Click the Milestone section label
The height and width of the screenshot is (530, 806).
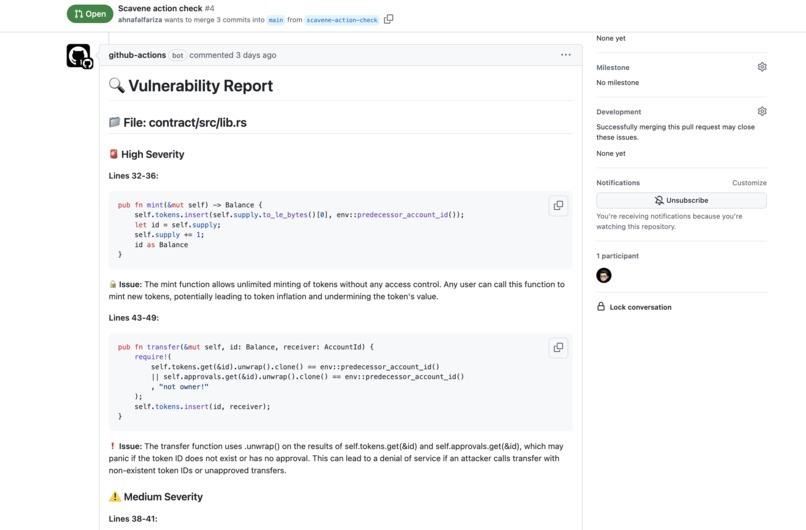click(613, 67)
